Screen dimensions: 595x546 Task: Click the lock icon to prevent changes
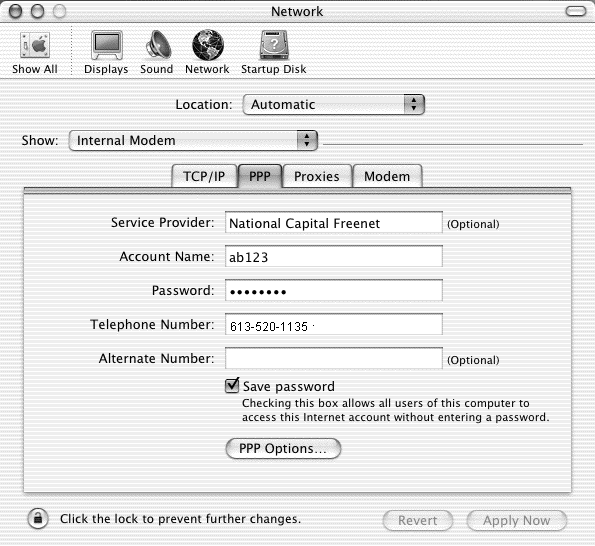click(38, 518)
